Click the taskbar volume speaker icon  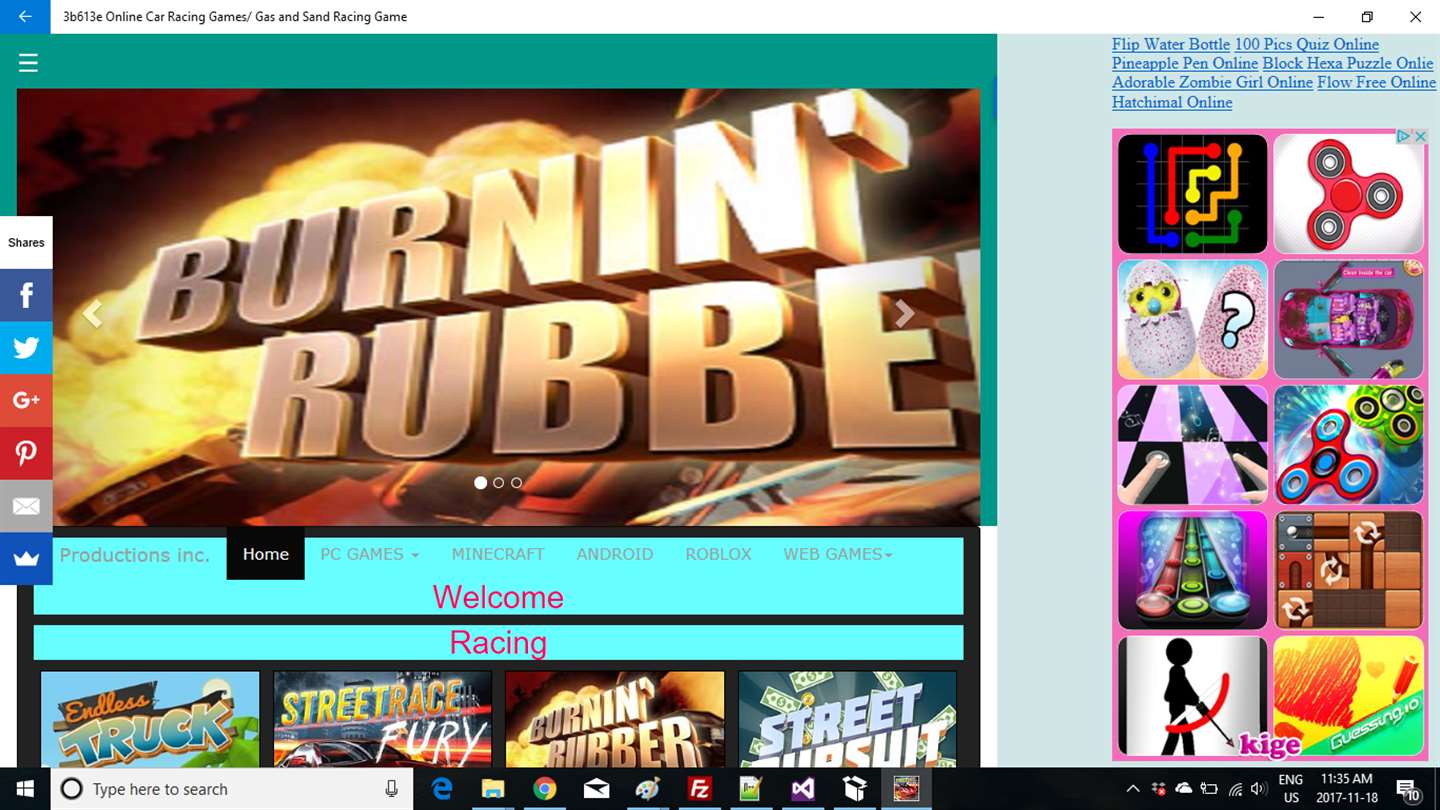click(x=1258, y=789)
